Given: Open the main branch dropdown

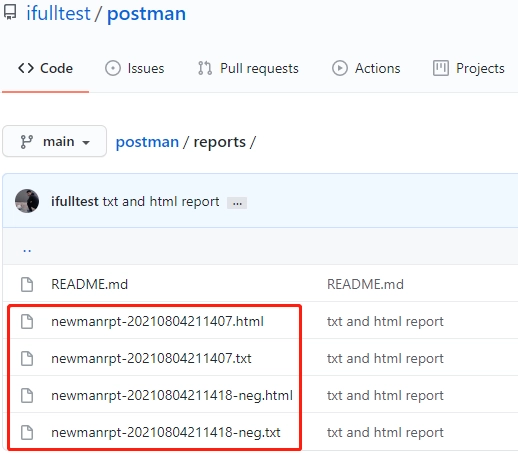Looking at the screenshot, I should pyautogui.click(x=55, y=141).
